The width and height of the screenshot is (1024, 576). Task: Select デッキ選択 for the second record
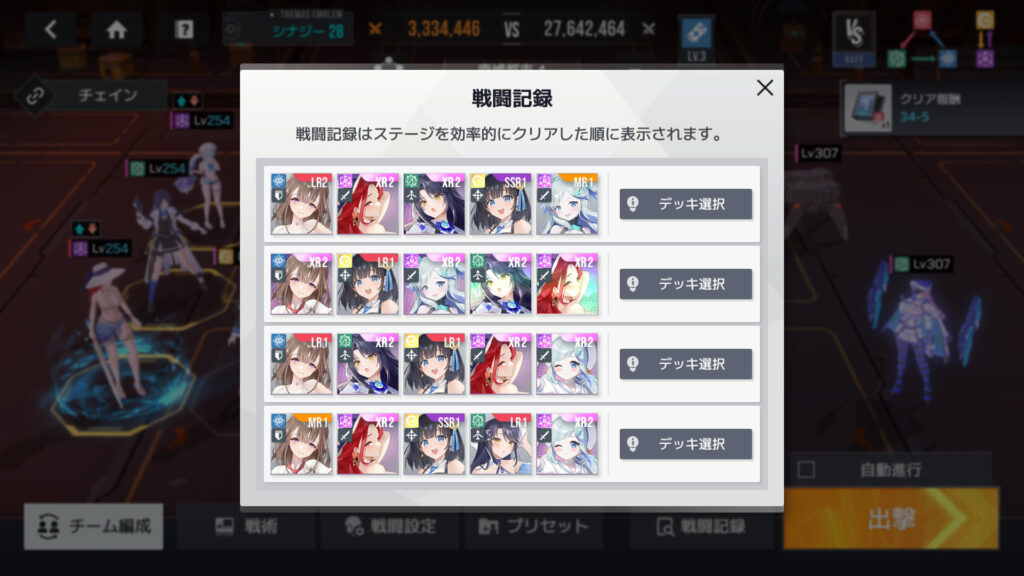[686, 284]
